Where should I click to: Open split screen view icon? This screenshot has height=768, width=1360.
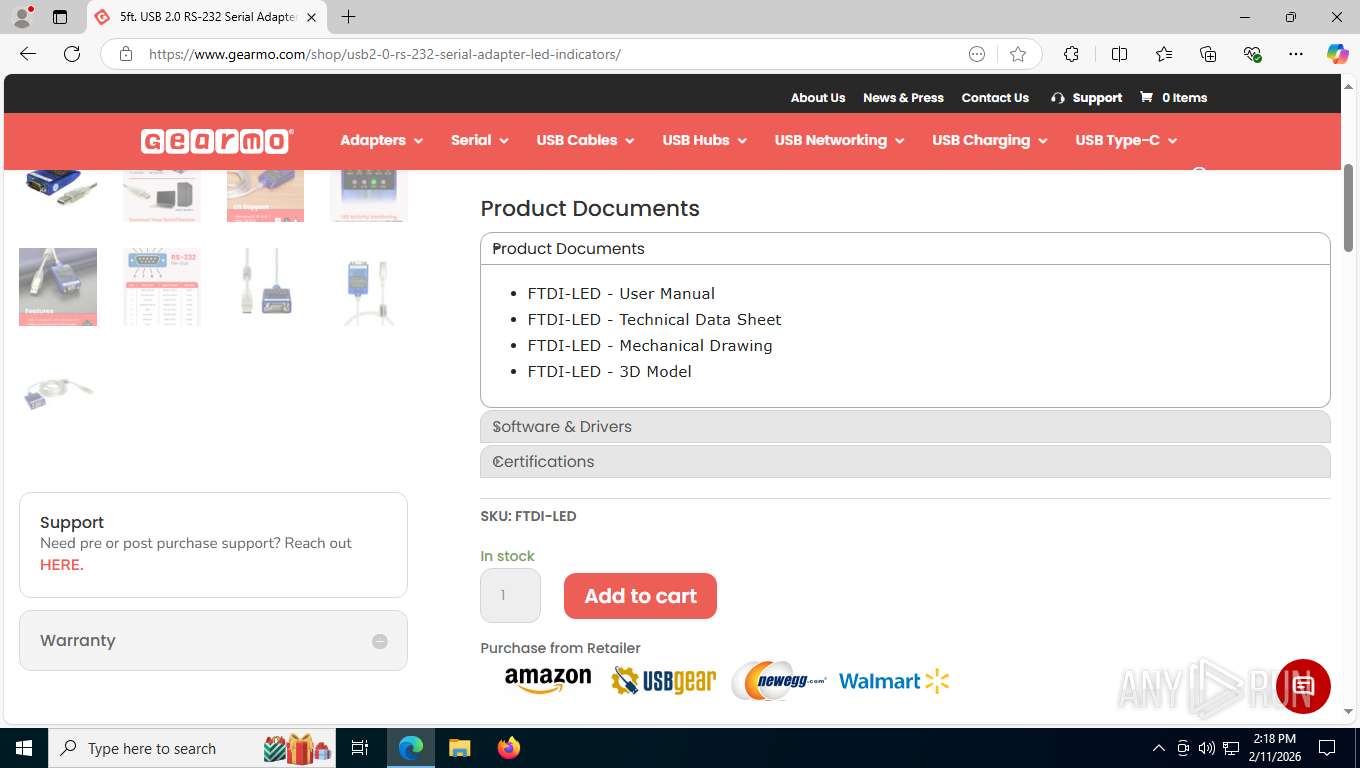click(1119, 54)
